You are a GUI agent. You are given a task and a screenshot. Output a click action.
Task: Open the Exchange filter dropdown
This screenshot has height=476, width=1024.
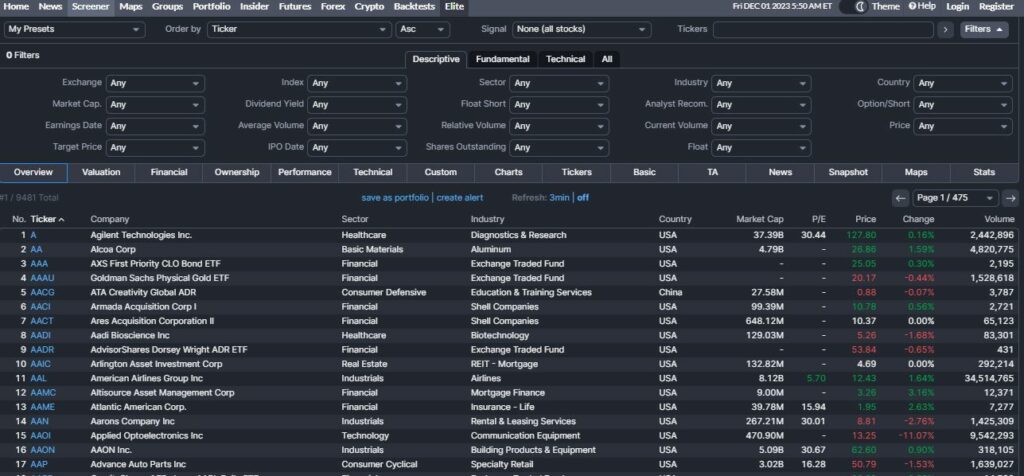tap(155, 83)
